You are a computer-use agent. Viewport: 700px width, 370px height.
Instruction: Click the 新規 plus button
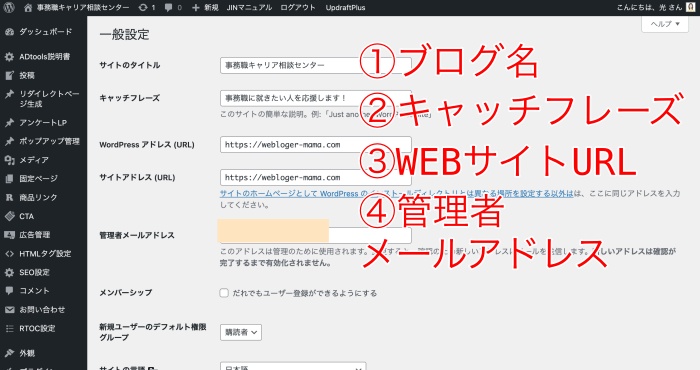205,8
